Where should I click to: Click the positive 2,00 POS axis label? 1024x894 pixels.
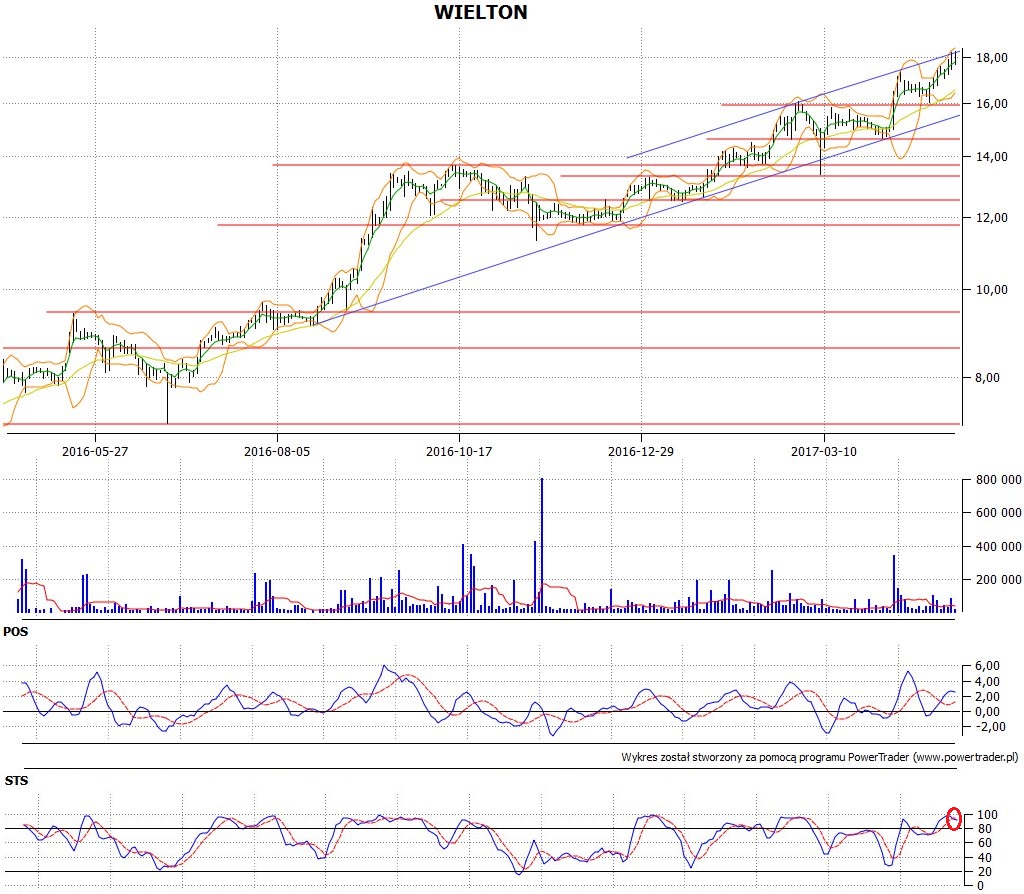(987, 697)
